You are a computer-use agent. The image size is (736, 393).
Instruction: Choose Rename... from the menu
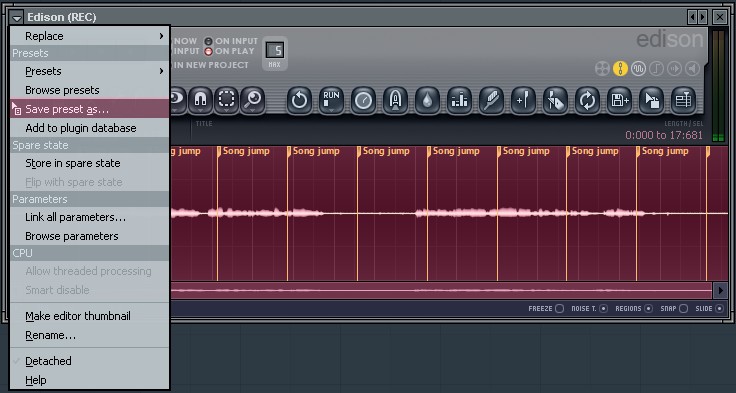(90, 335)
